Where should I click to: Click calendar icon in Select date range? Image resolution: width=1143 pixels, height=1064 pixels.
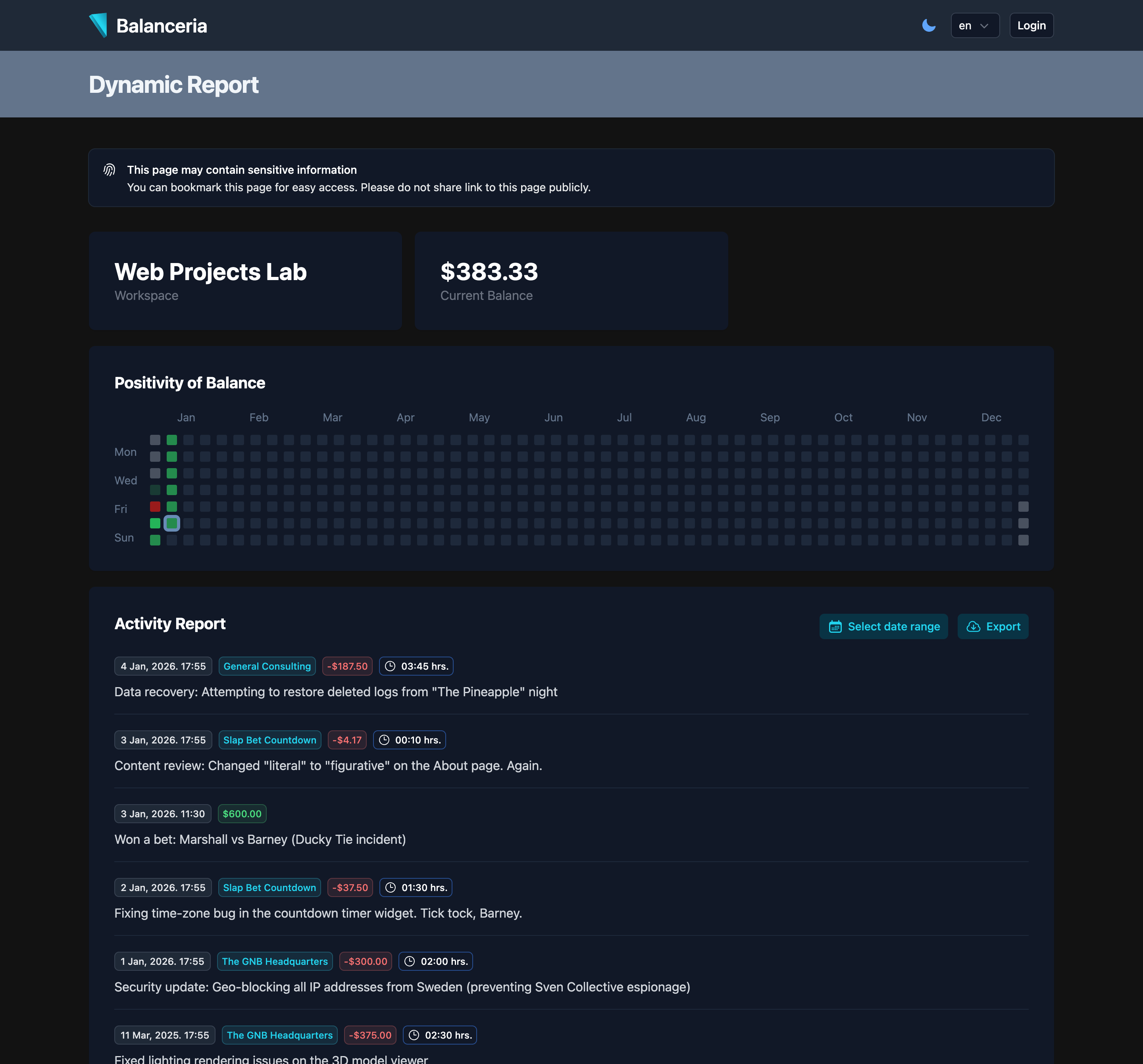pyautogui.click(x=835, y=626)
